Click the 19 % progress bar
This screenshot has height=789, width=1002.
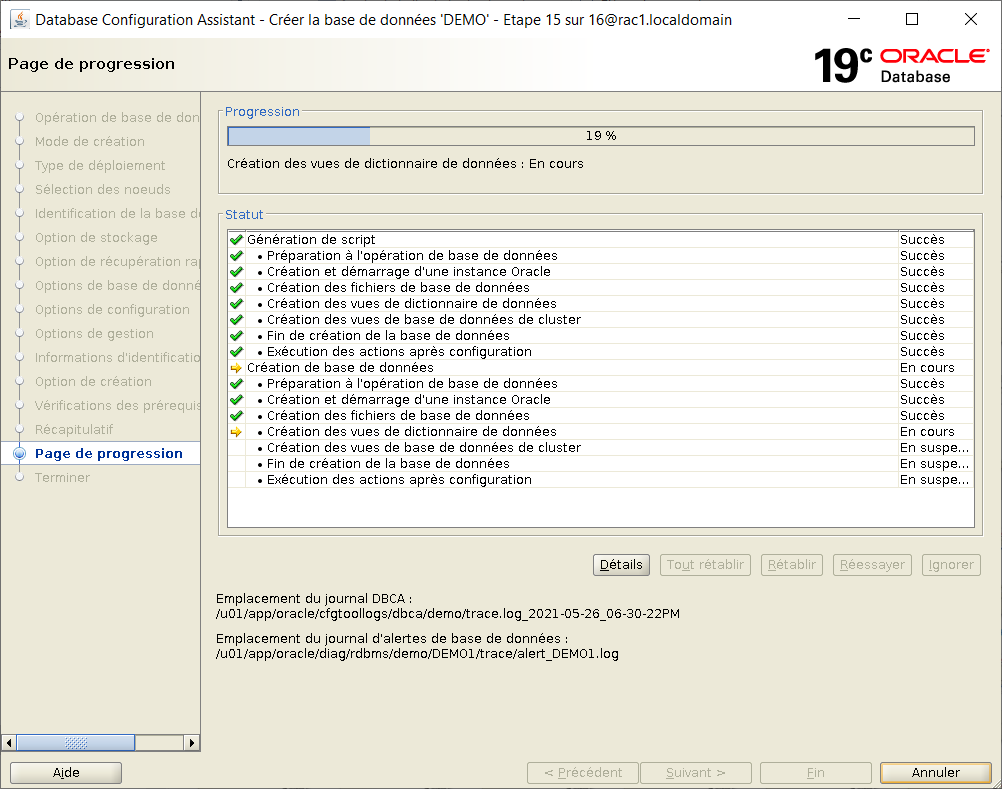pos(601,135)
